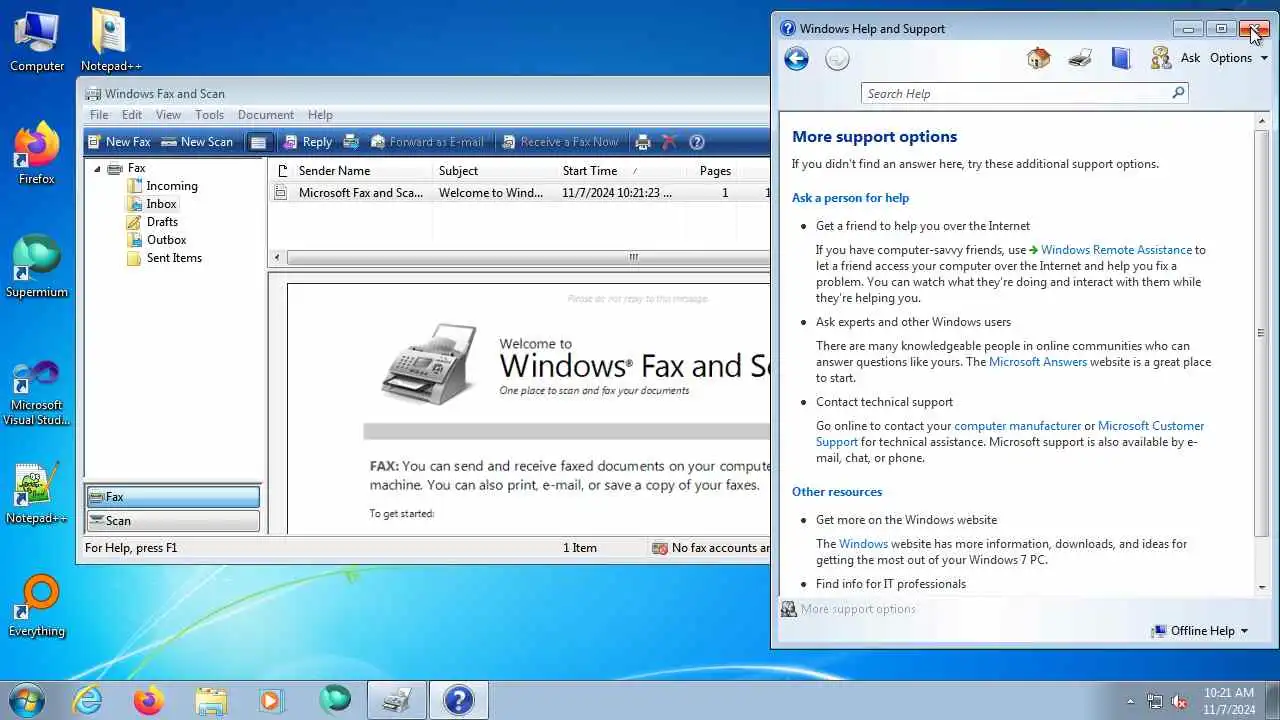
Task: Open Windows Explorer from the taskbar
Action: coord(211,700)
